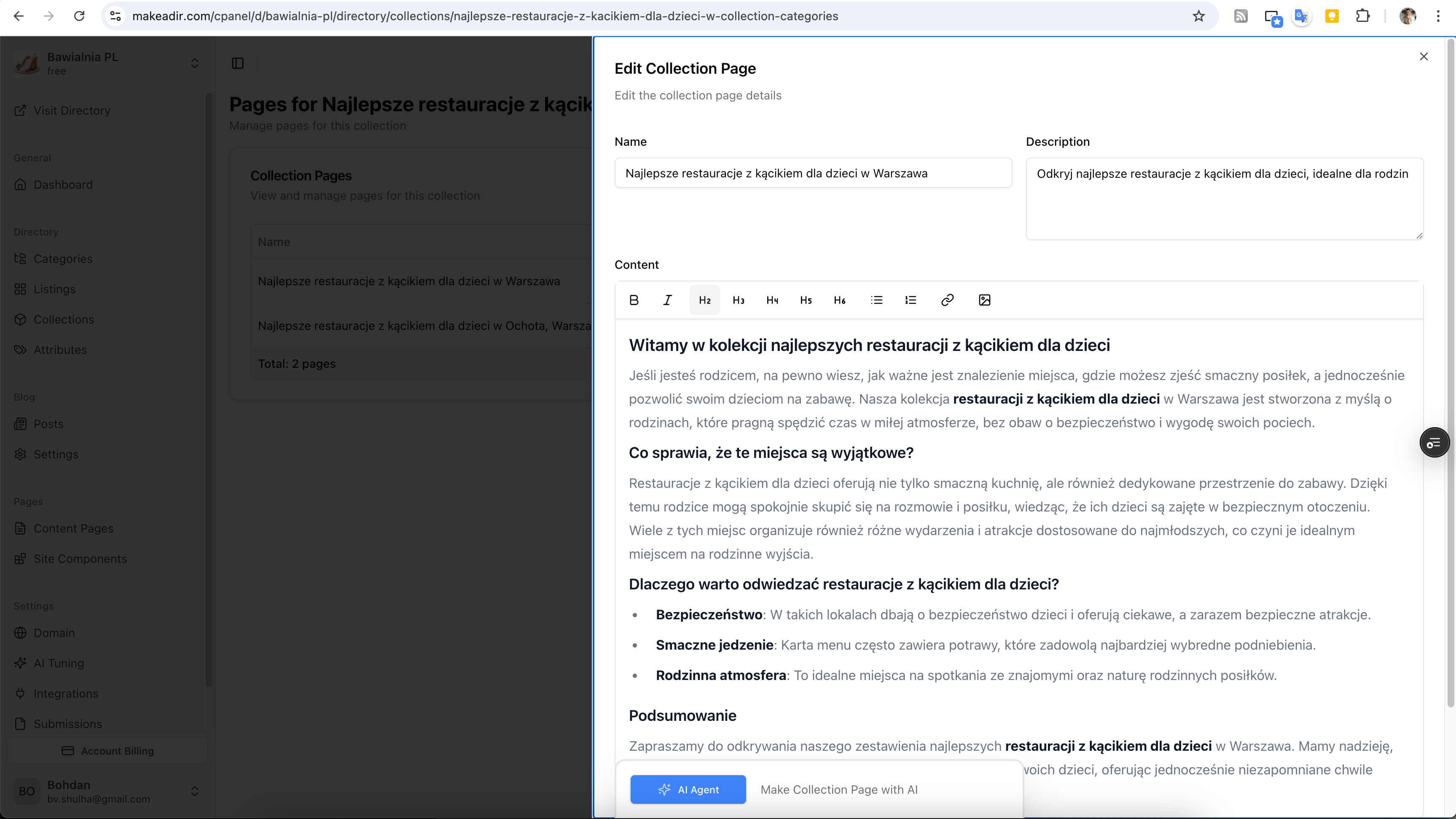Expand the Bohdan account menu
The image size is (1456, 819).
tap(194, 791)
